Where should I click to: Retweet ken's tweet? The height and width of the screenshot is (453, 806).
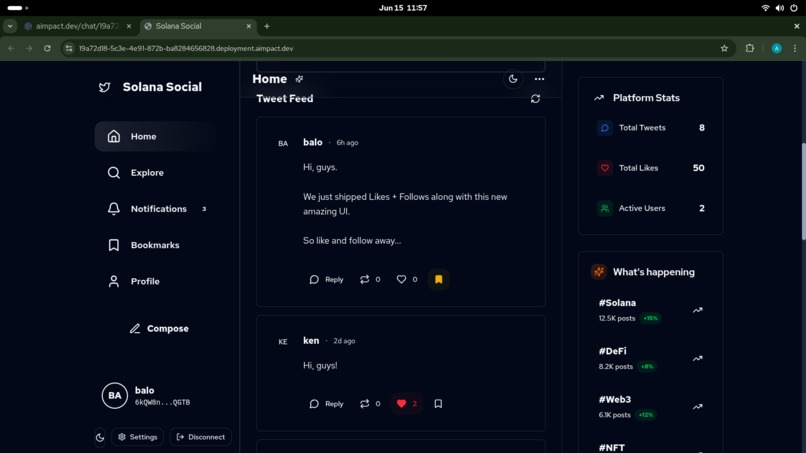370,404
